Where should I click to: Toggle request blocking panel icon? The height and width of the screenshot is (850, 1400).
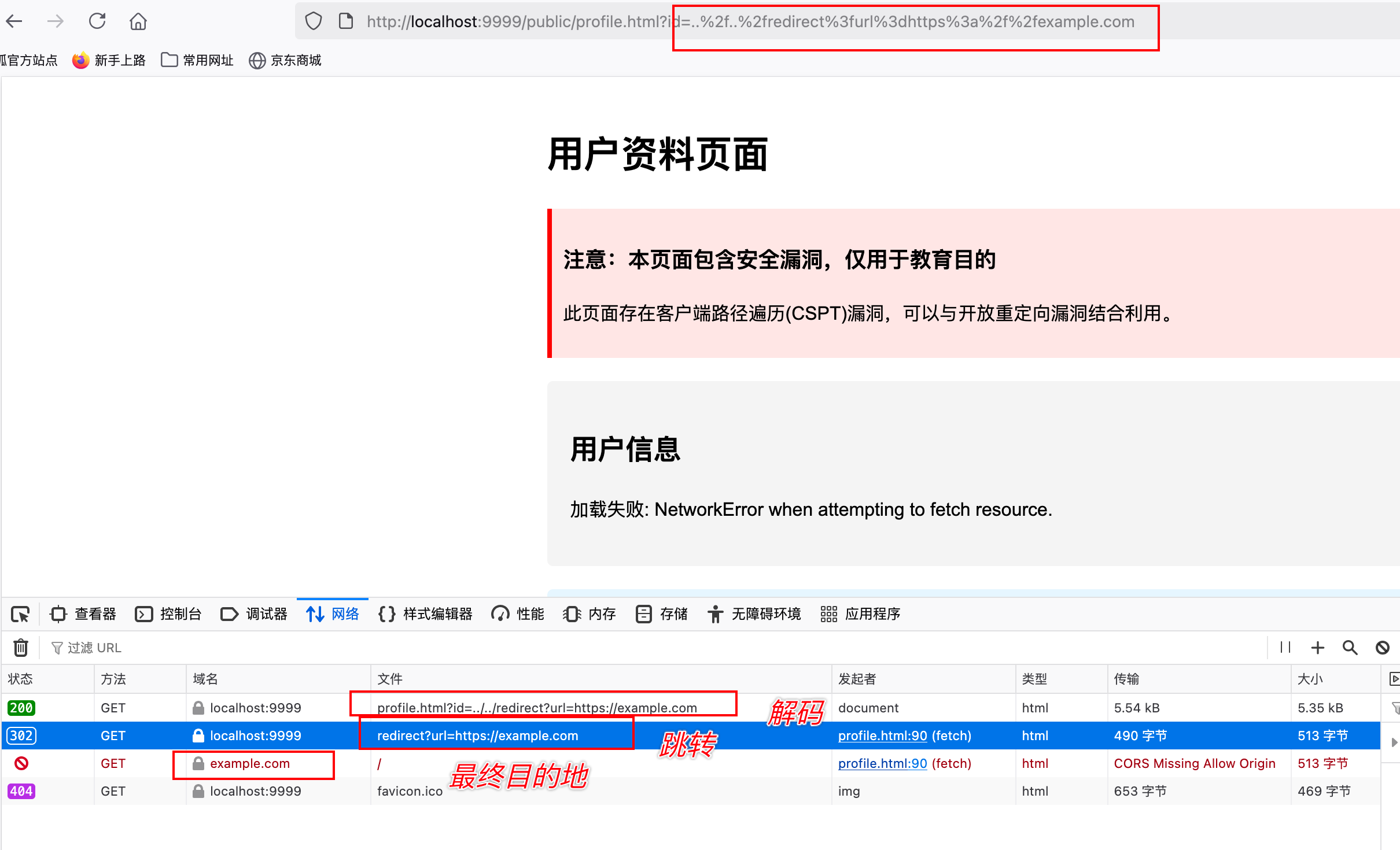tap(1382, 648)
